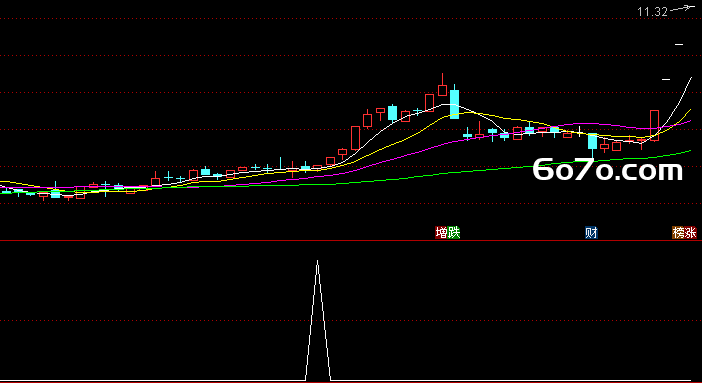Select the peak of the indicator spike

(x=317, y=262)
